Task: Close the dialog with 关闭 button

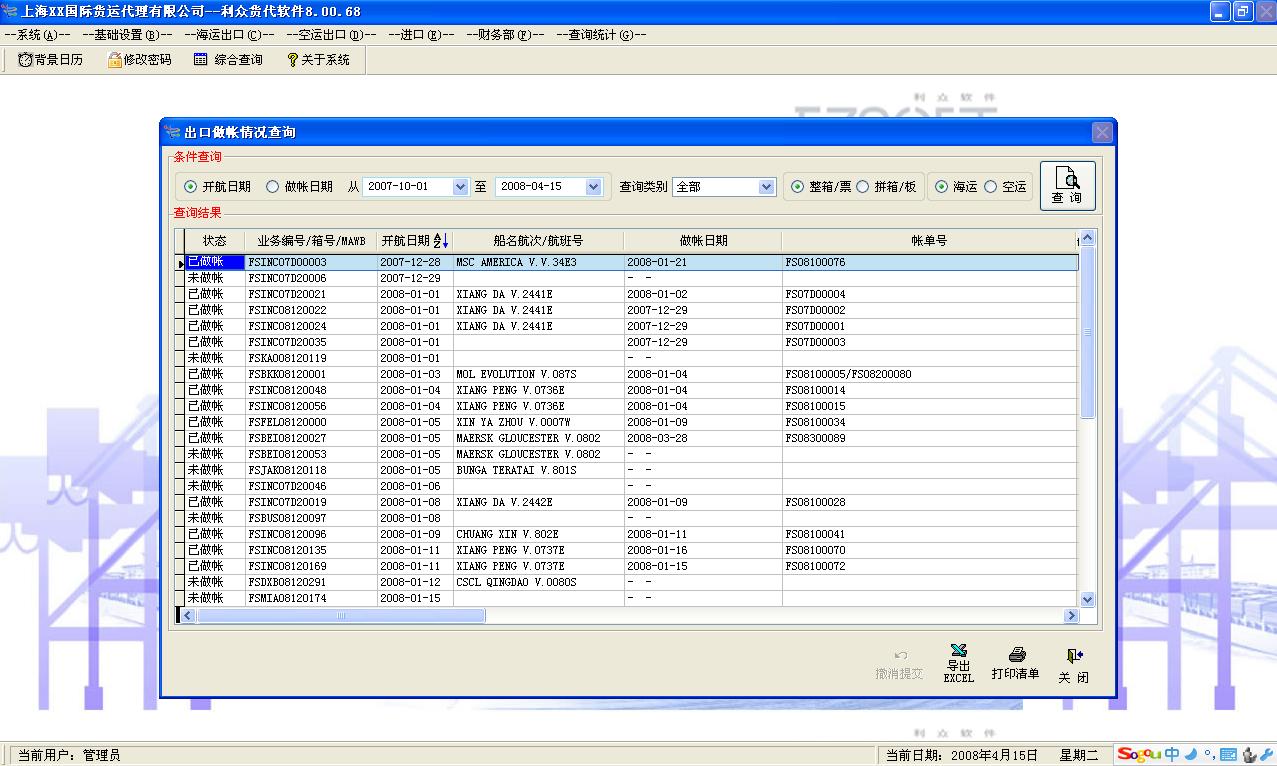Action: point(1074,664)
